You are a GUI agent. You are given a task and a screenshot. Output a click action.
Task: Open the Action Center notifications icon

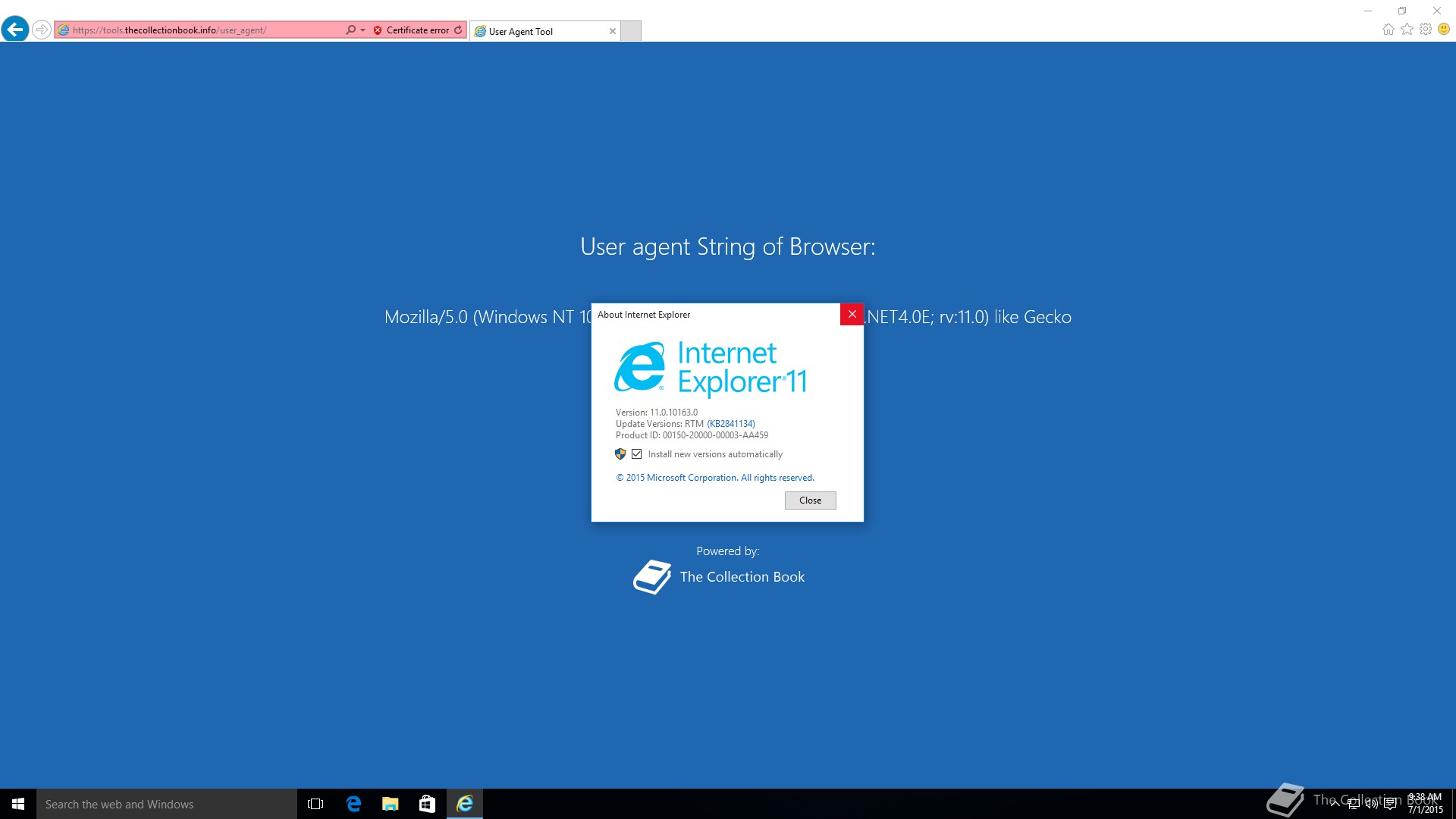(1390, 804)
